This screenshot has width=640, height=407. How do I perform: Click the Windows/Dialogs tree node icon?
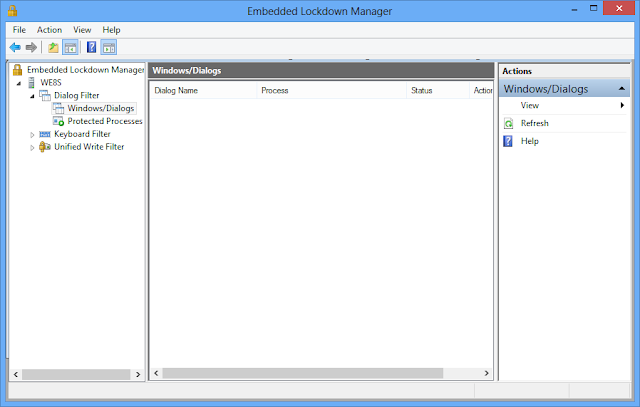(x=58, y=108)
